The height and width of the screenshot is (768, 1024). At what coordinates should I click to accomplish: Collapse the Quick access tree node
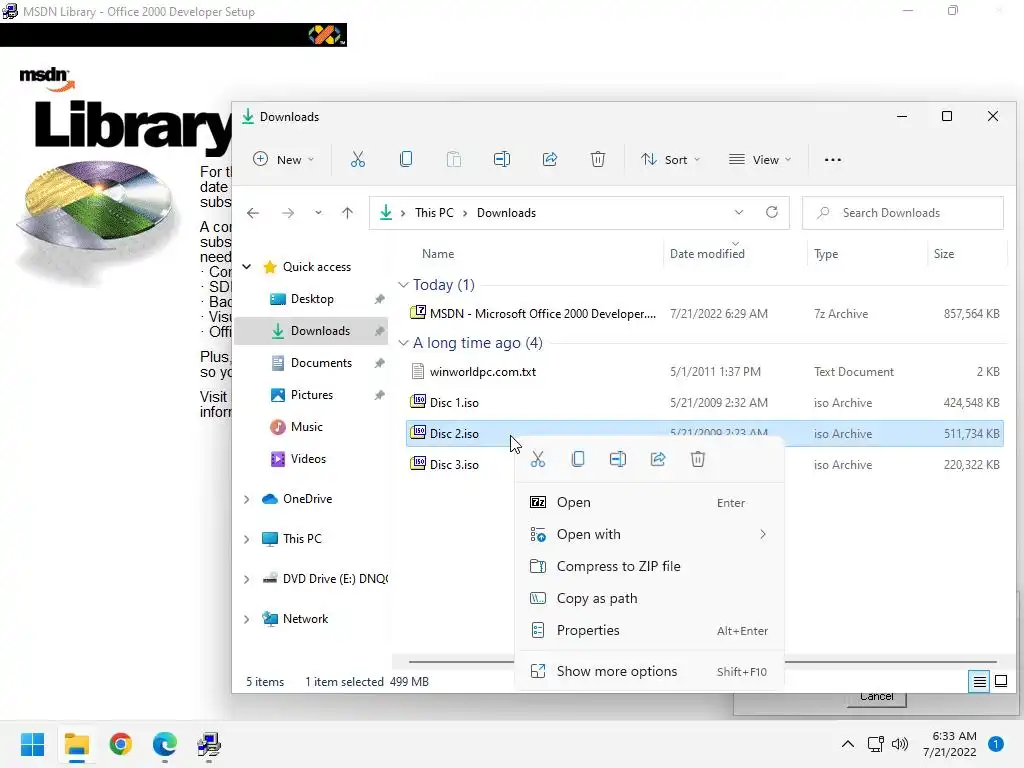(x=247, y=266)
